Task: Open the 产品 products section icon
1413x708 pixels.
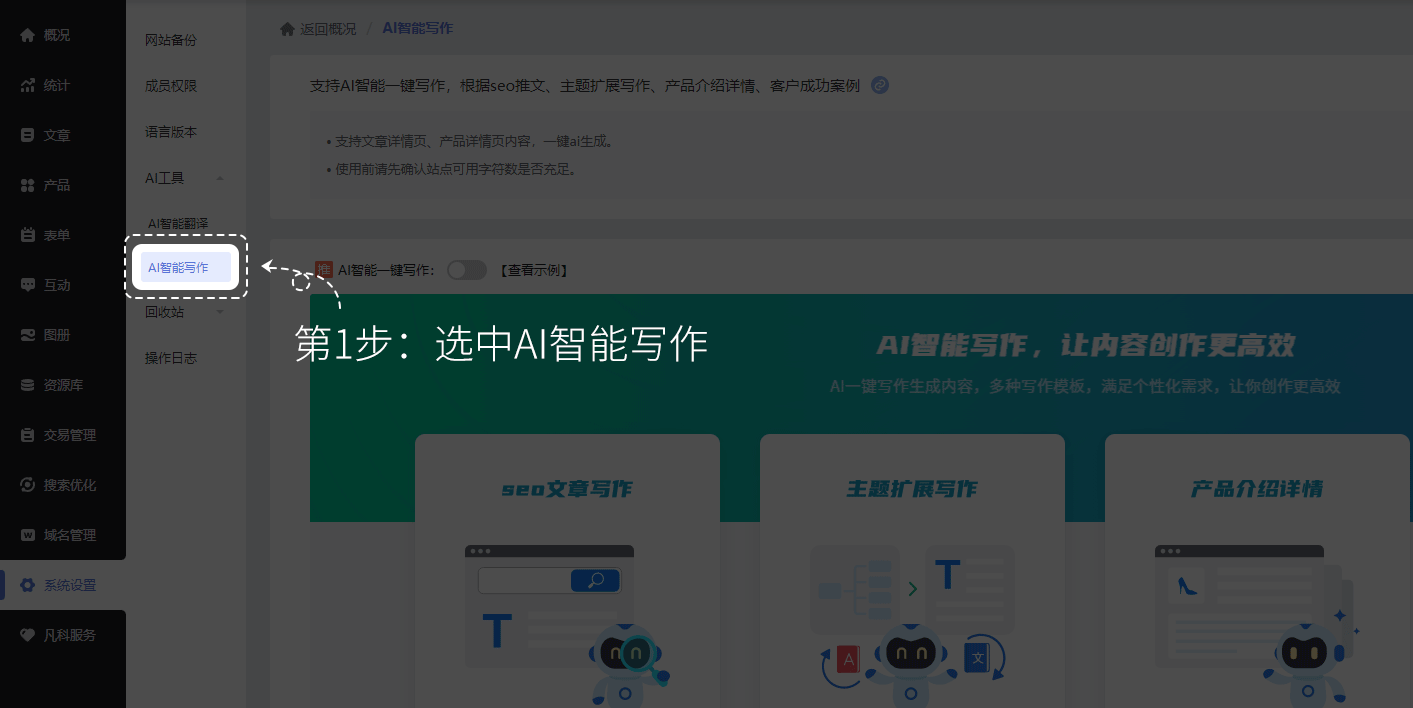Action: coord(28,185)
